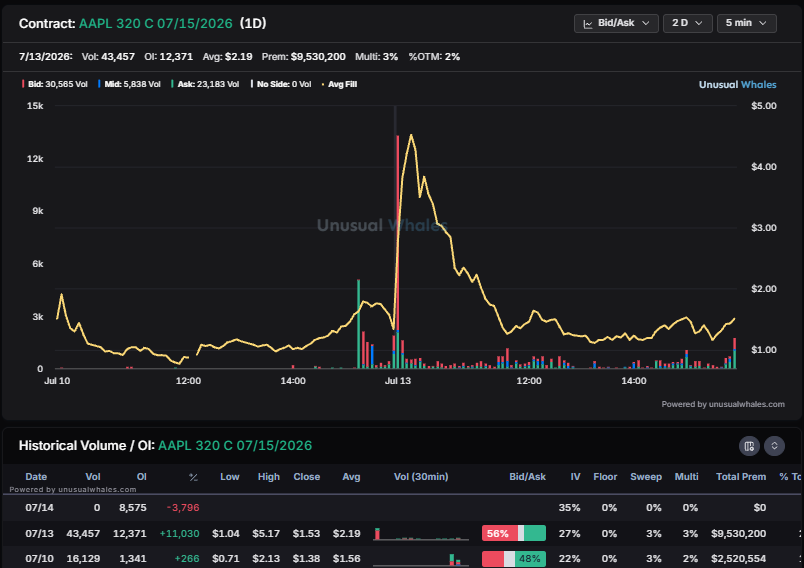The image size is (804, 568).
Task: Sort table by Sweep column header
Action: pyautogui.click(x=646, y=477)
